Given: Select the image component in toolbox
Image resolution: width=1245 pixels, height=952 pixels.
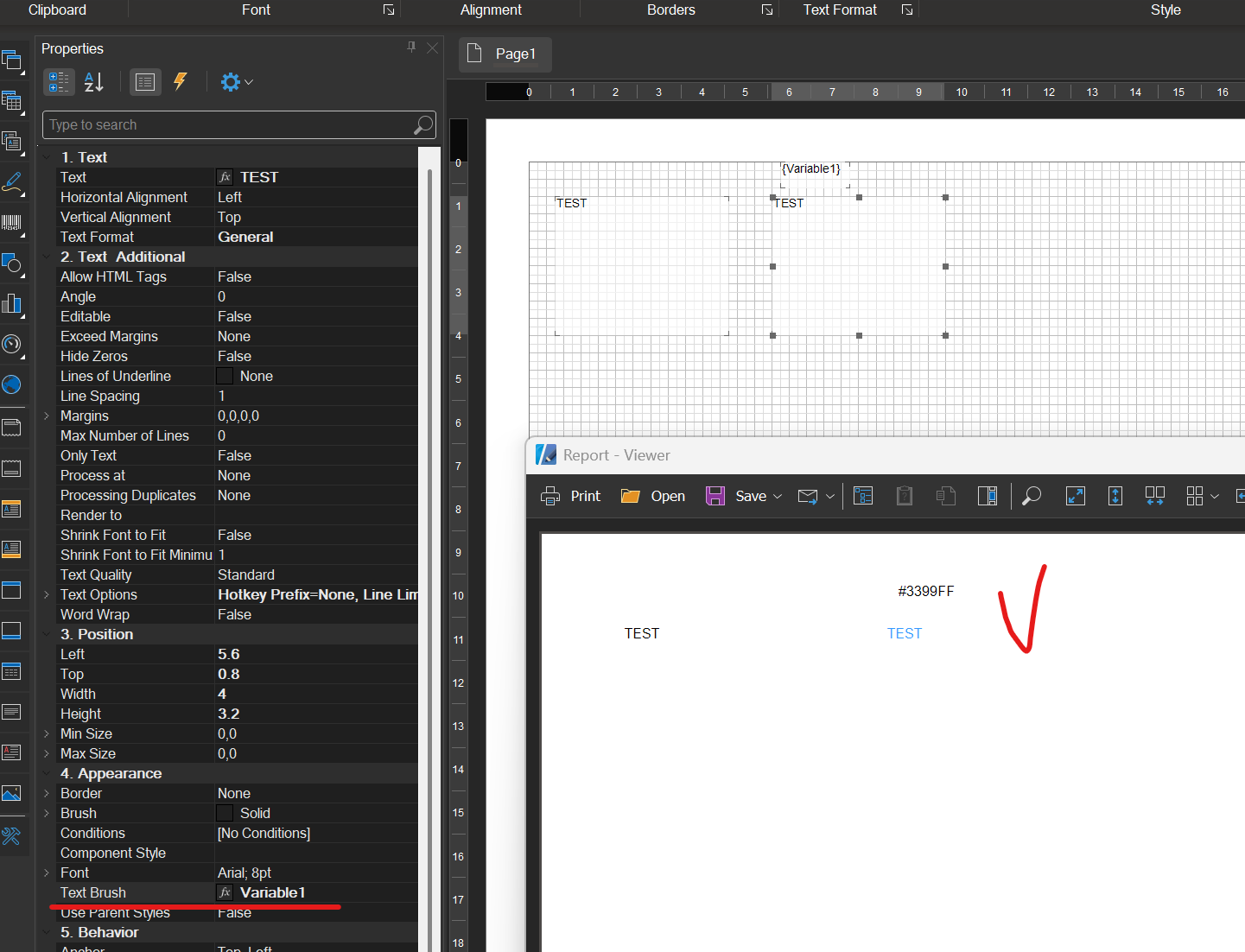Looking at the screenshot, I should tap(11, 793).
